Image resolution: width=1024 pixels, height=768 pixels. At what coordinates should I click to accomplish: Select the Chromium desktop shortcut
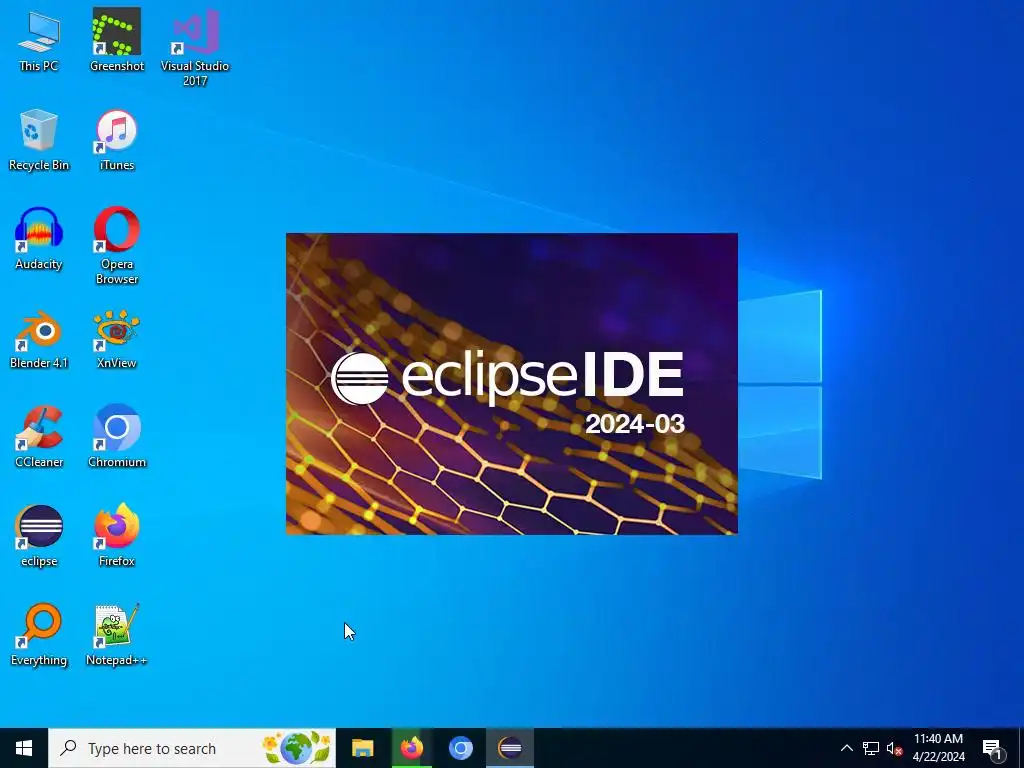point(117,438)
